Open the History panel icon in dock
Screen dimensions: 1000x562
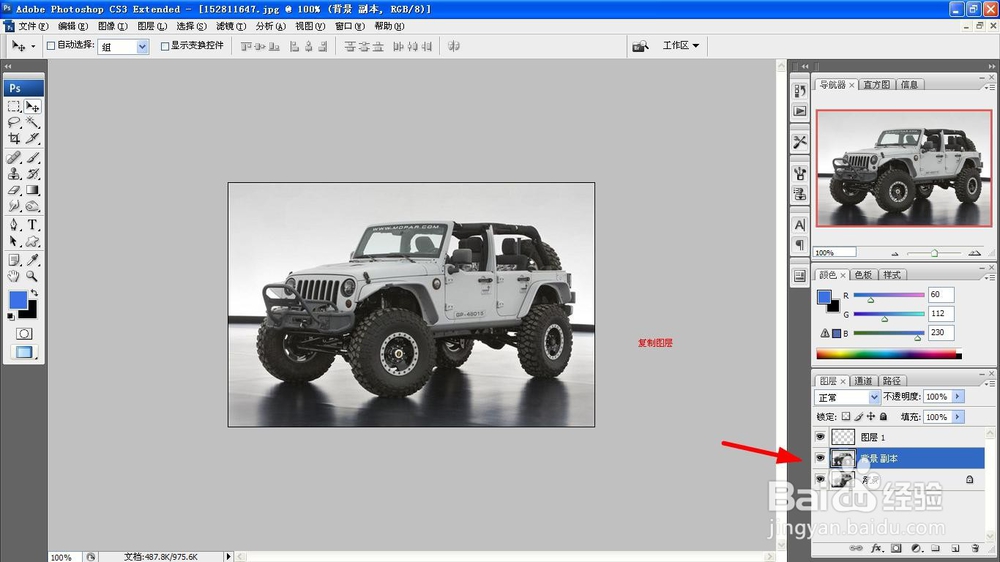point(800,91)
